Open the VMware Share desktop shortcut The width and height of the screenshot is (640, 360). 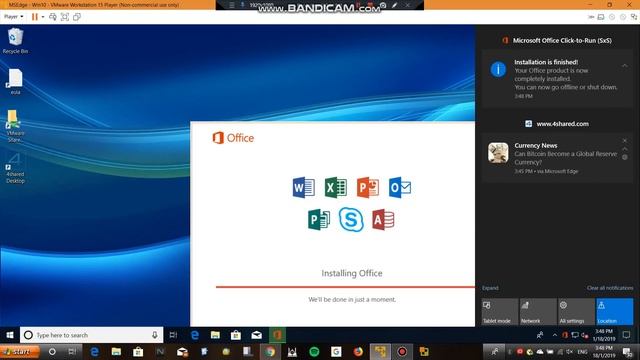15,126
